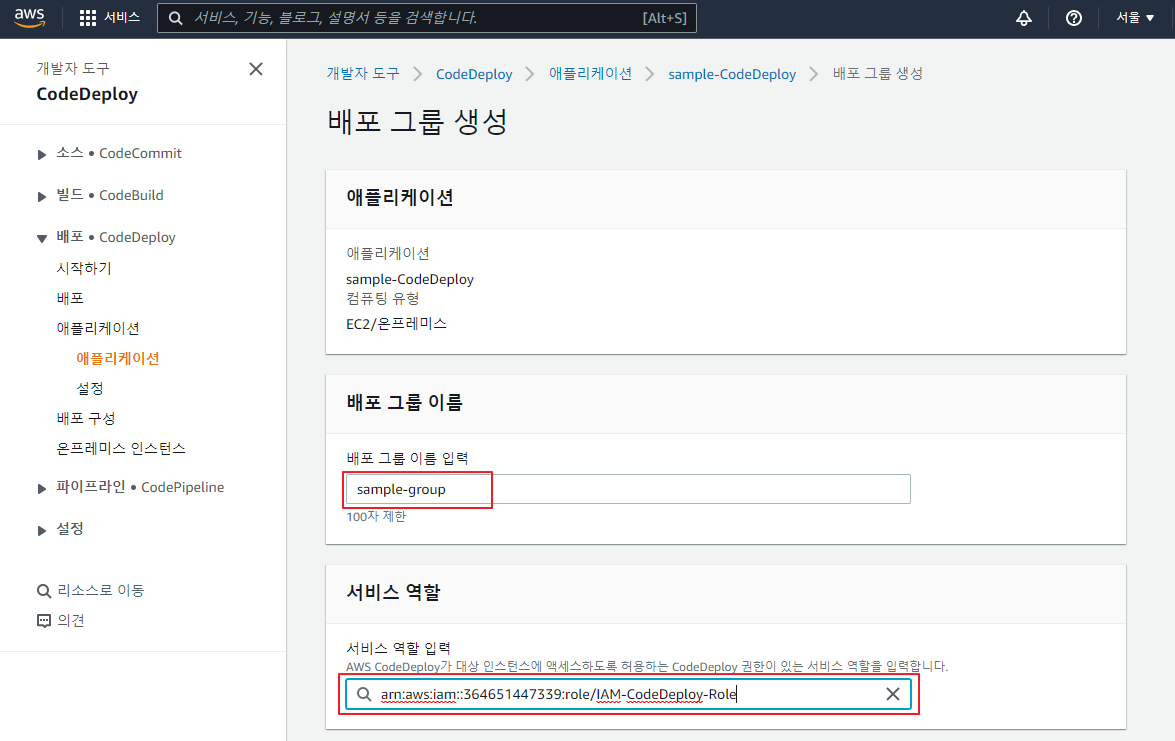Open the services grid icon
The image size is (1175, 741).
(x=88, y=18)
